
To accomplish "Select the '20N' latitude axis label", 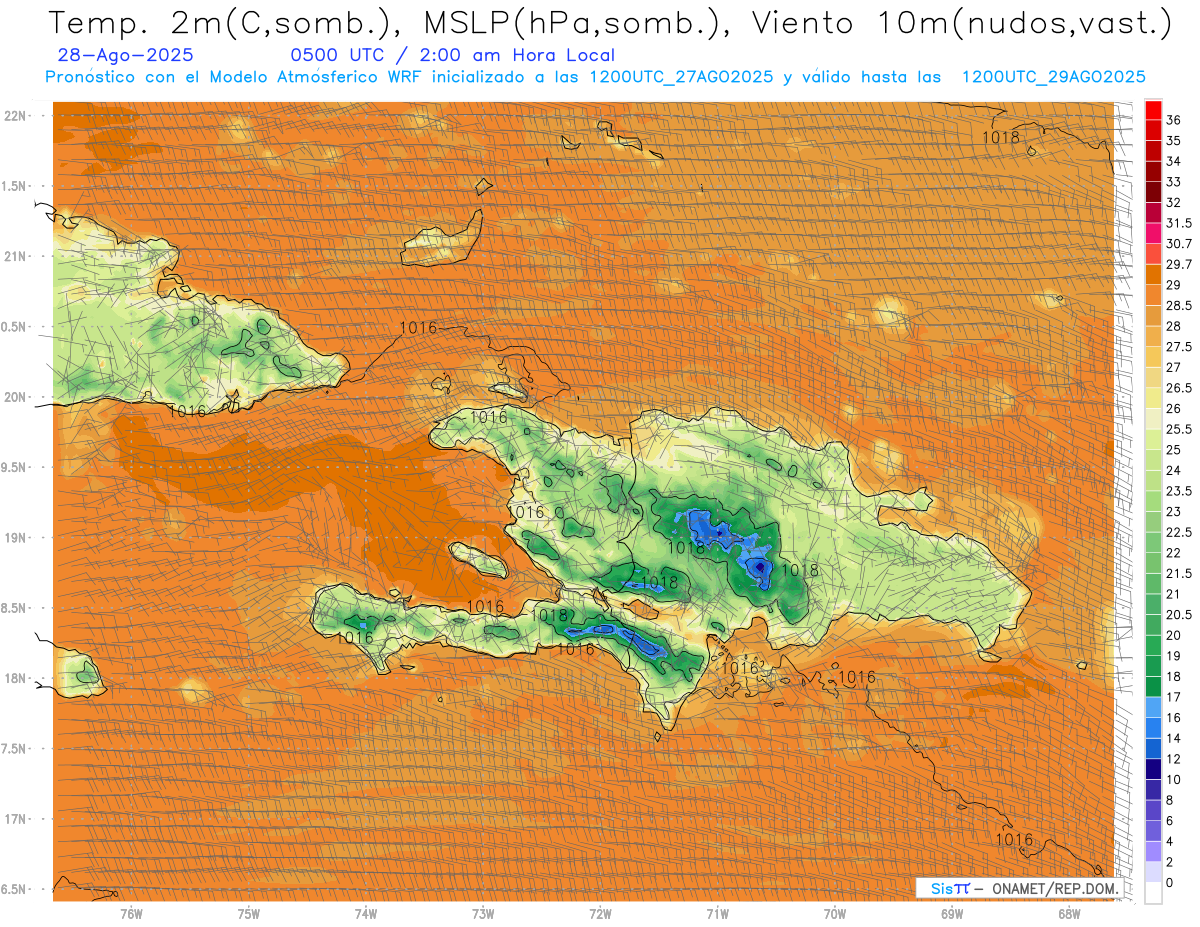I will click(x=16, y=397).
